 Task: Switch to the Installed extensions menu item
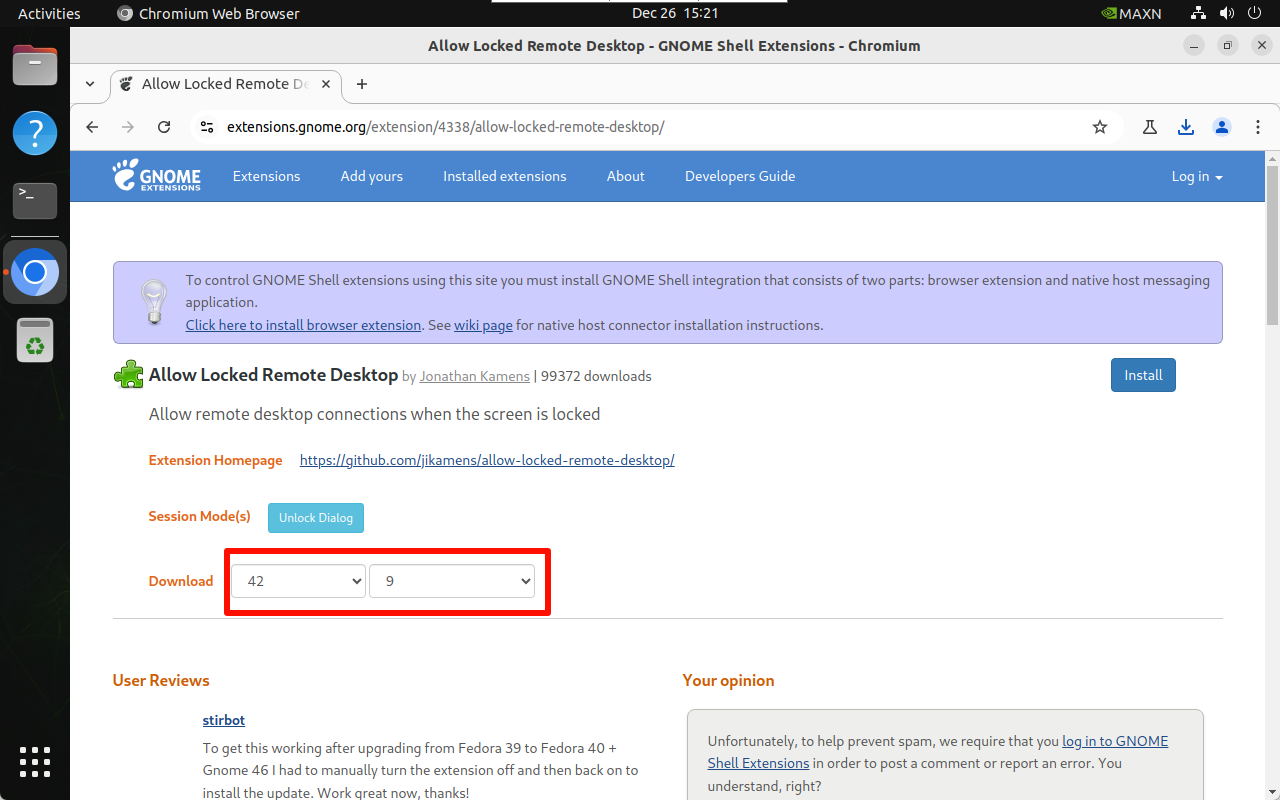504,176
